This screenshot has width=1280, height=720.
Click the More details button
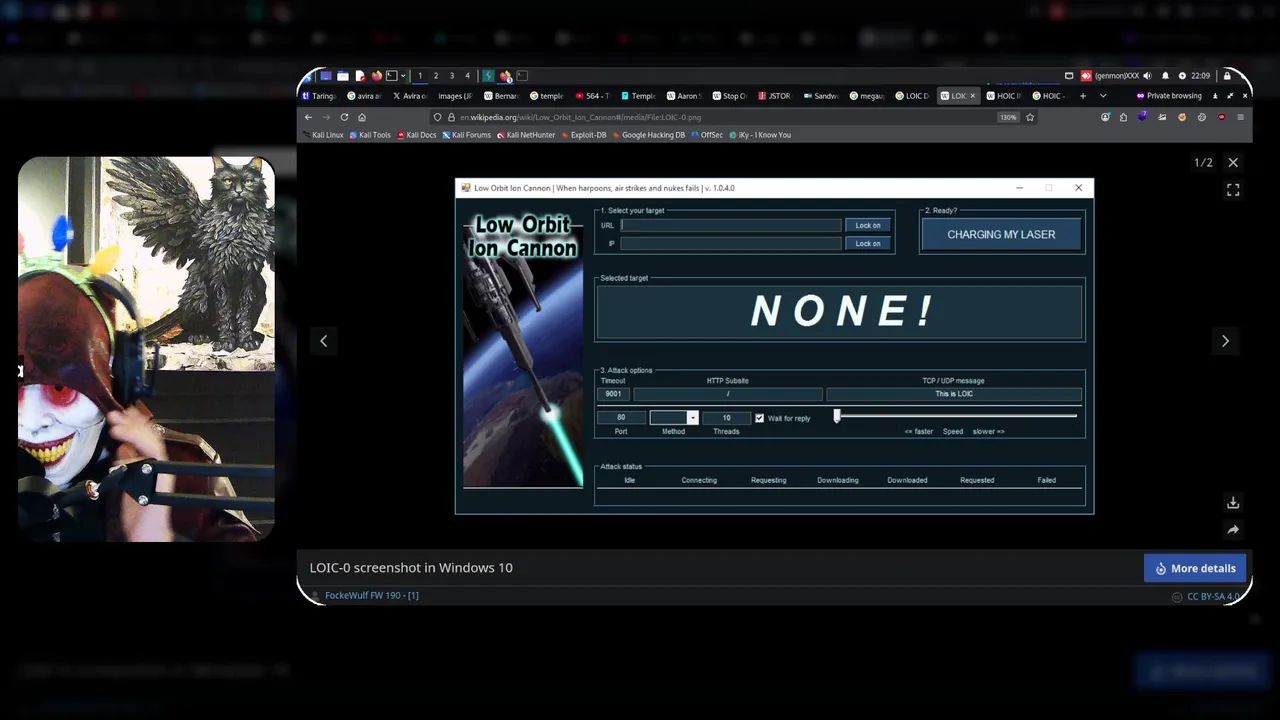[1195, 568]
